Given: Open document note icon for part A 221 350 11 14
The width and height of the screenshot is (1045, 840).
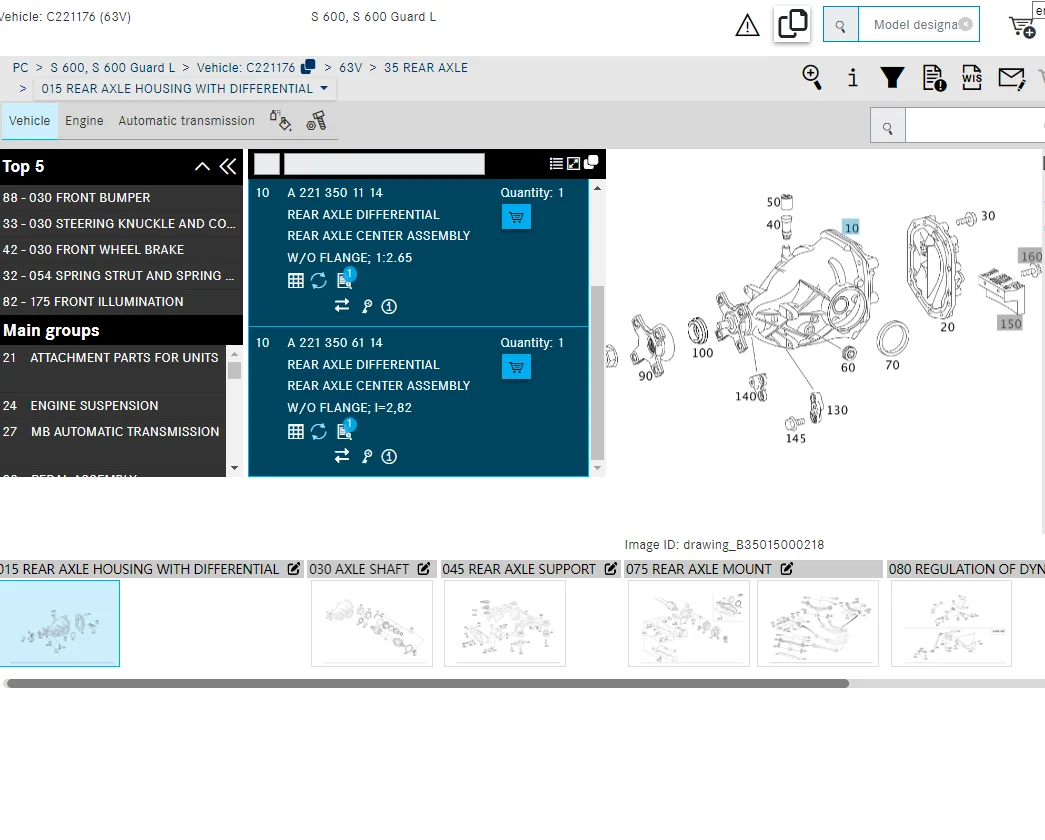Looking at the screenshot, I should (x=345, y=279).
